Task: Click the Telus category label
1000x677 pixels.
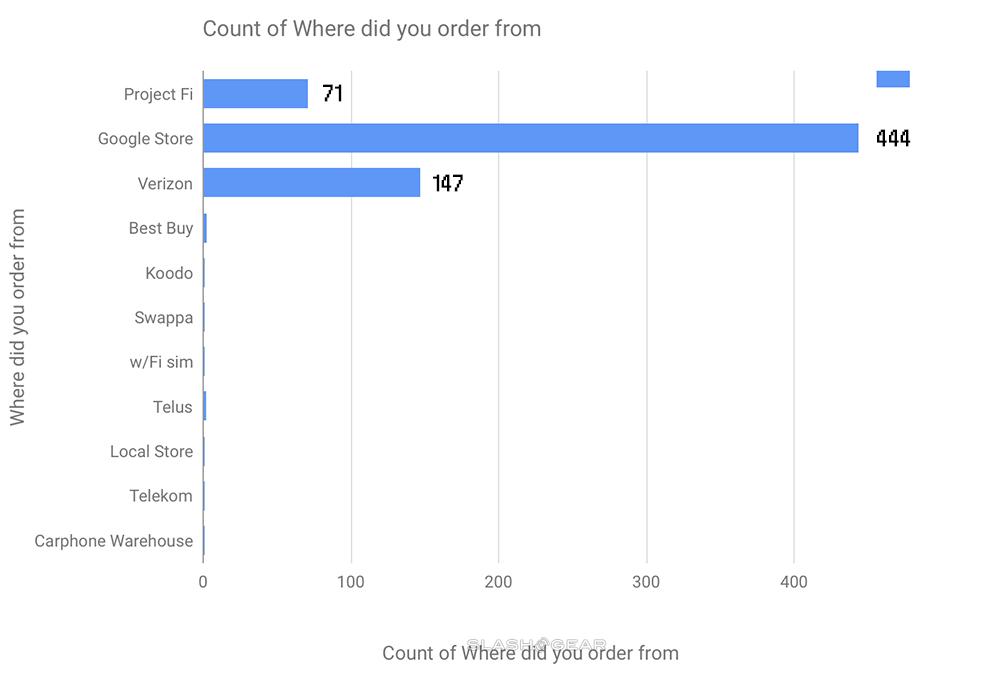Action: pyautogui.click(x=172, y=407)
